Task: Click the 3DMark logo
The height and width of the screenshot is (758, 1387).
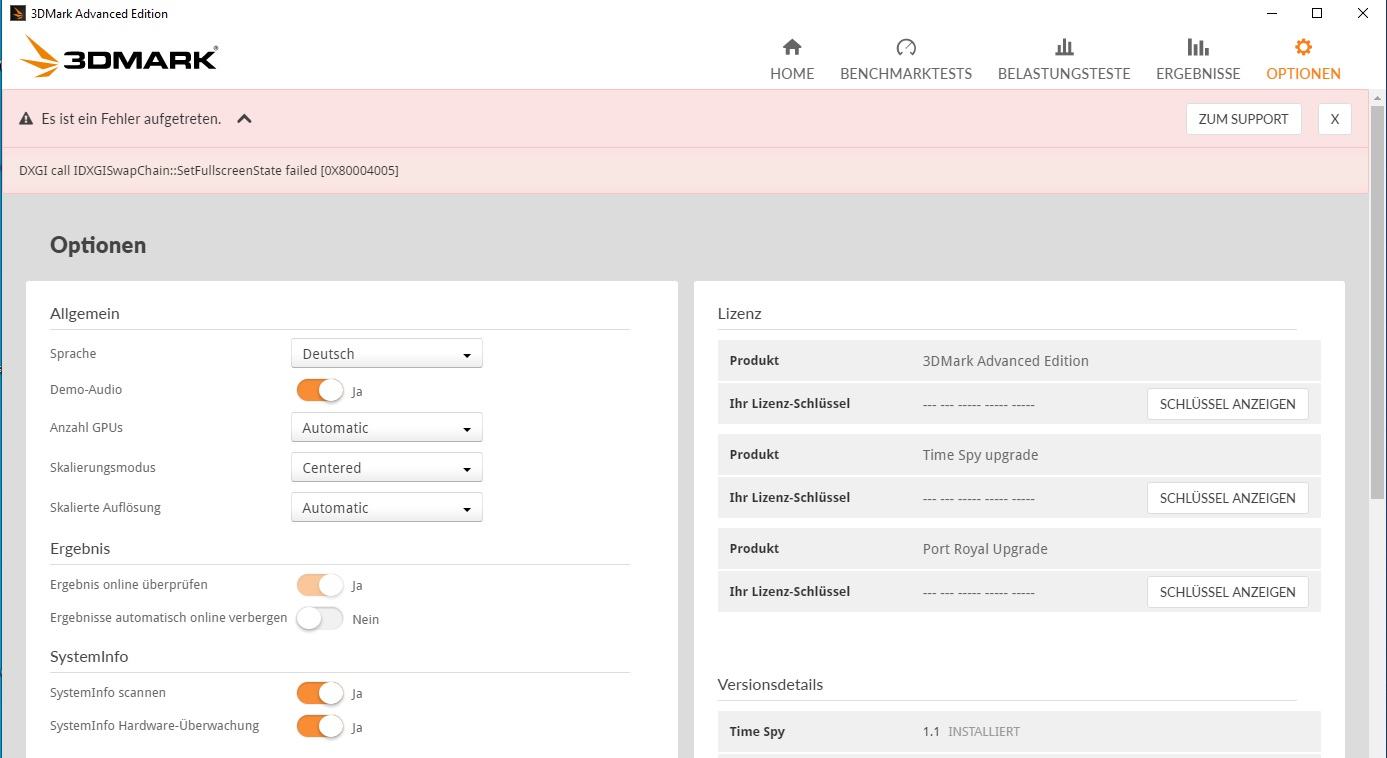Action: [x=119, y=56]
